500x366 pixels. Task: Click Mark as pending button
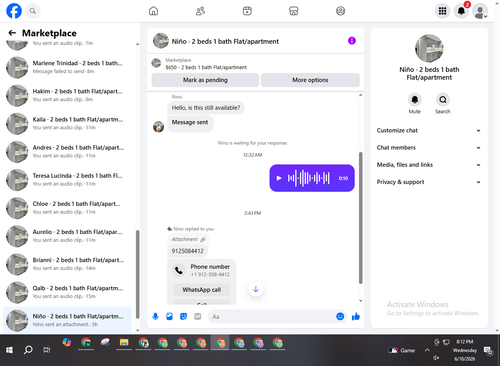pos(205,80)
